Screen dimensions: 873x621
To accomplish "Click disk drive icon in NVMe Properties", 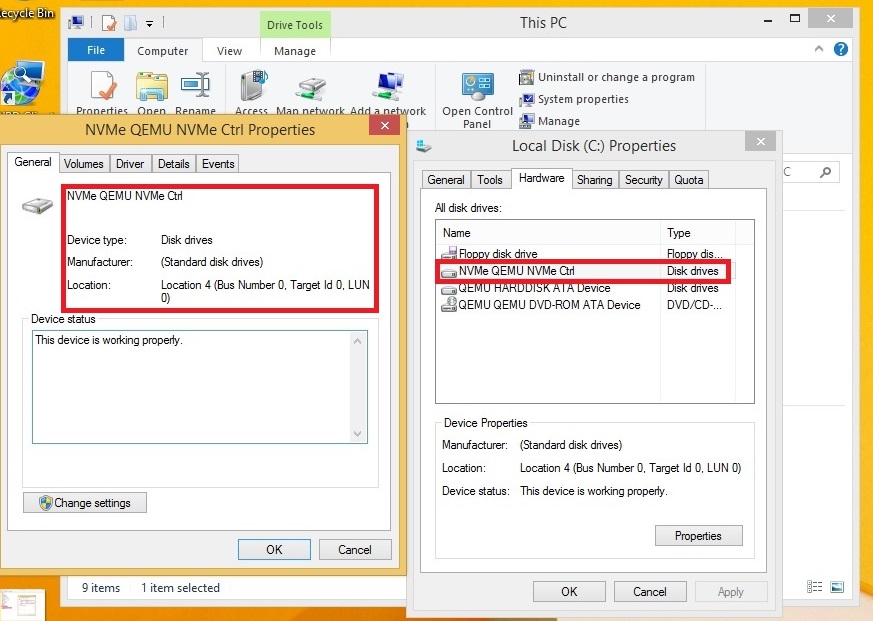I will 37,206.
